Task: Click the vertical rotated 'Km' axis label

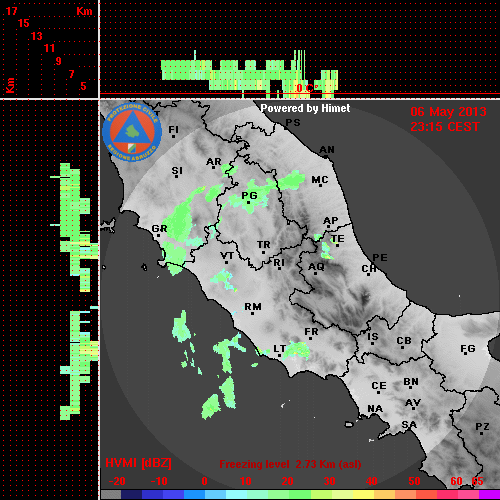Action: 10,85
